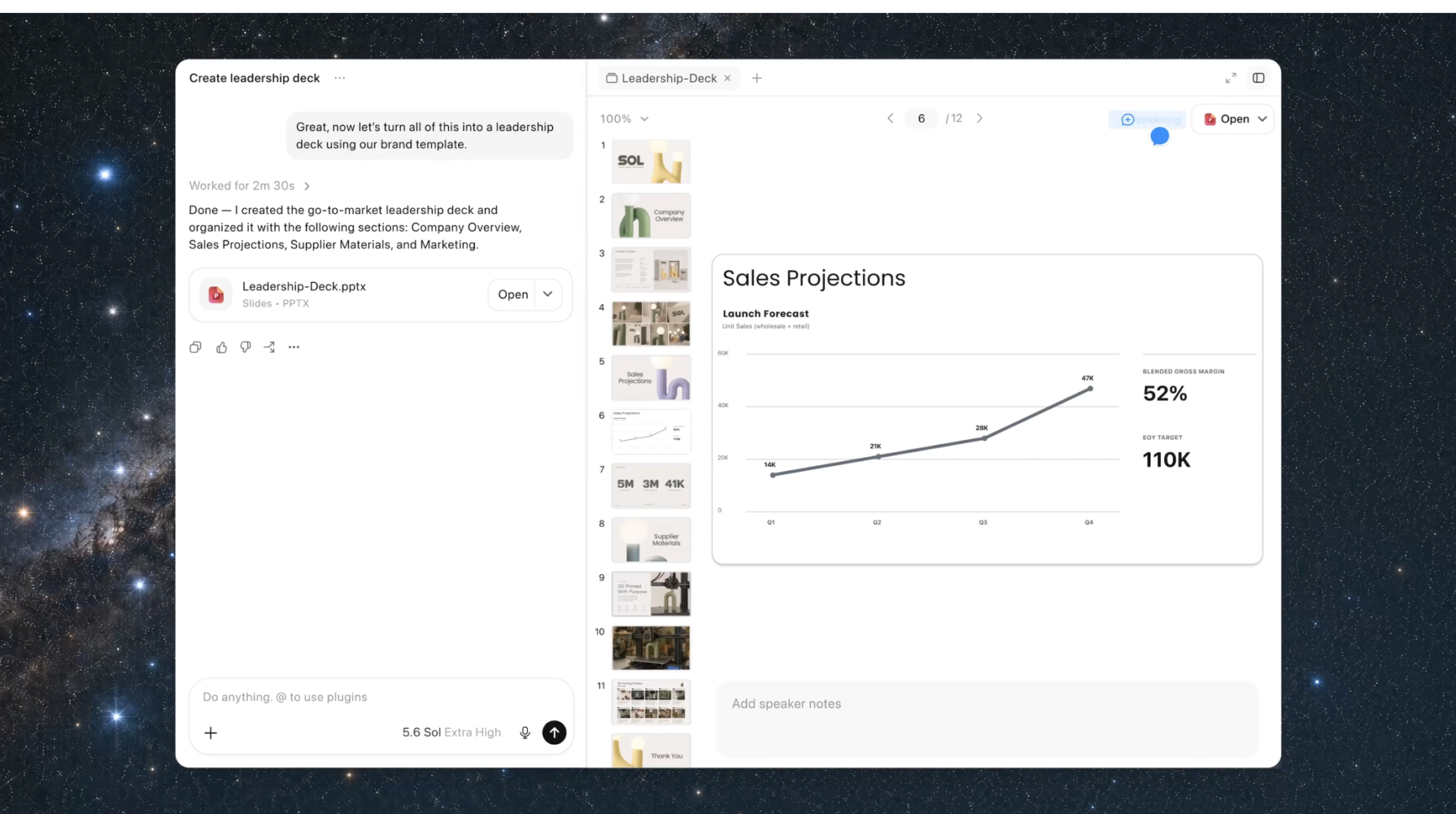Go to next slide
This screenshot has height=814, width=1456.
(x=980, y=118)
